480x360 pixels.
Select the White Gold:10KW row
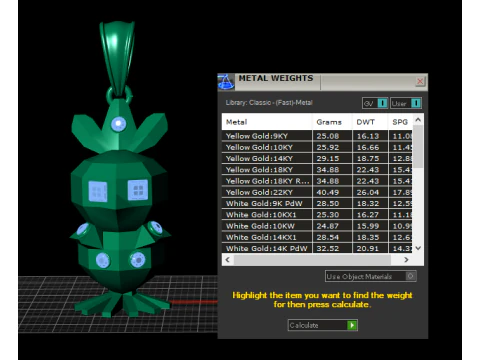[317, 226]
